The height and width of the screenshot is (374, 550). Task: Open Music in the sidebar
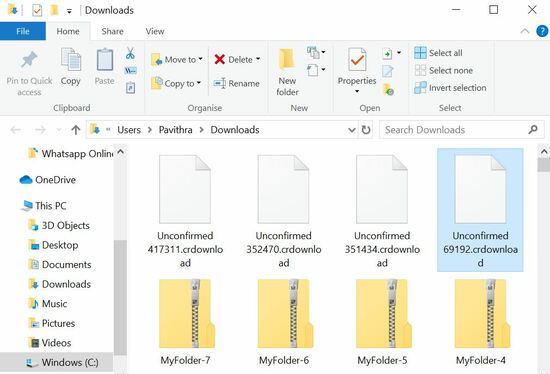[x=48, y=304]
